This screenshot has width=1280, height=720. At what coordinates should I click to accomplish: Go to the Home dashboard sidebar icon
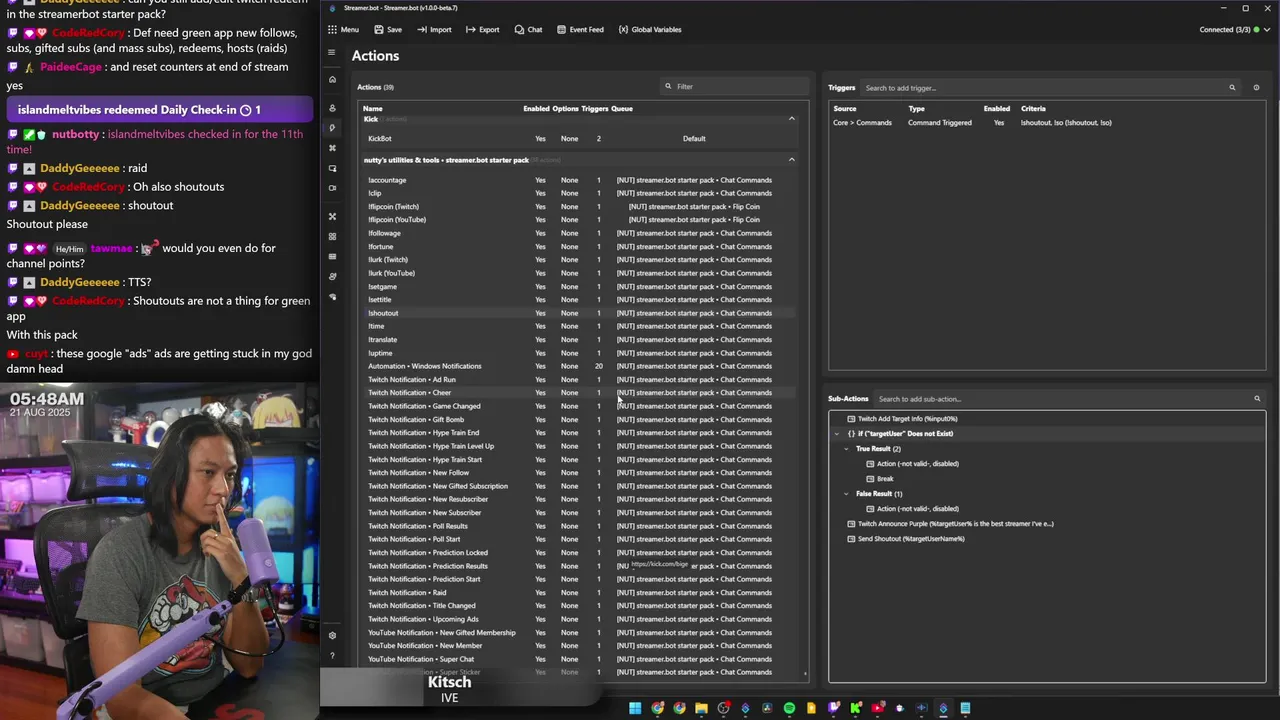pos(332,79)
